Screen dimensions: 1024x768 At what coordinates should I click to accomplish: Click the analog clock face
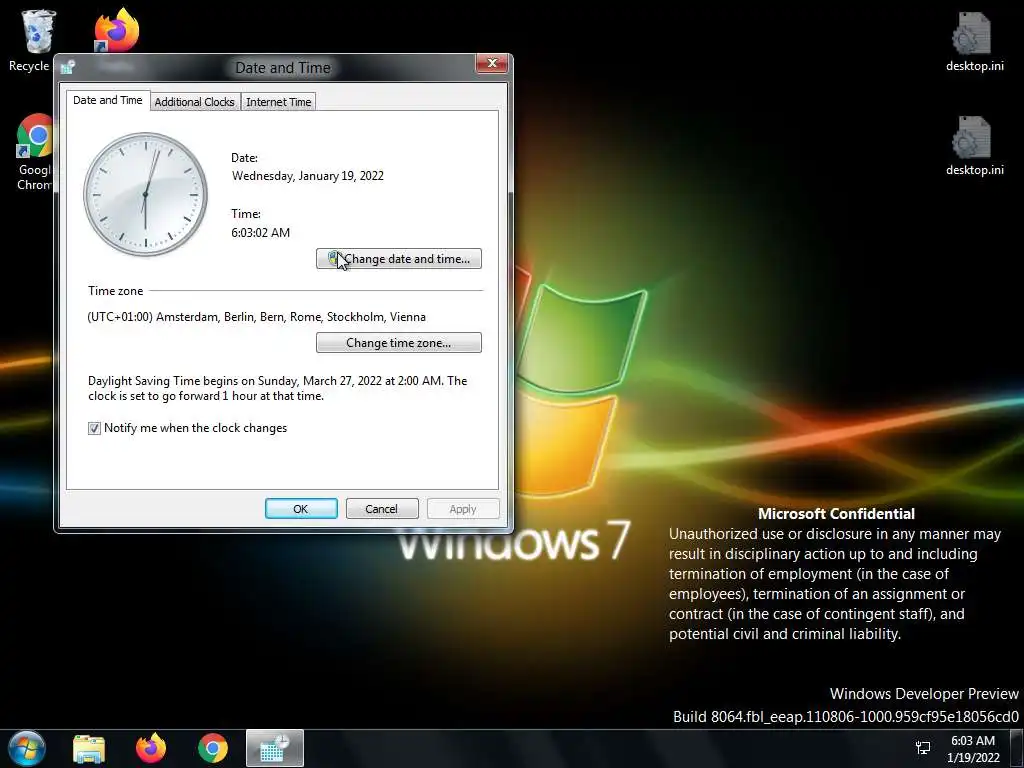[x=146, y=194]
